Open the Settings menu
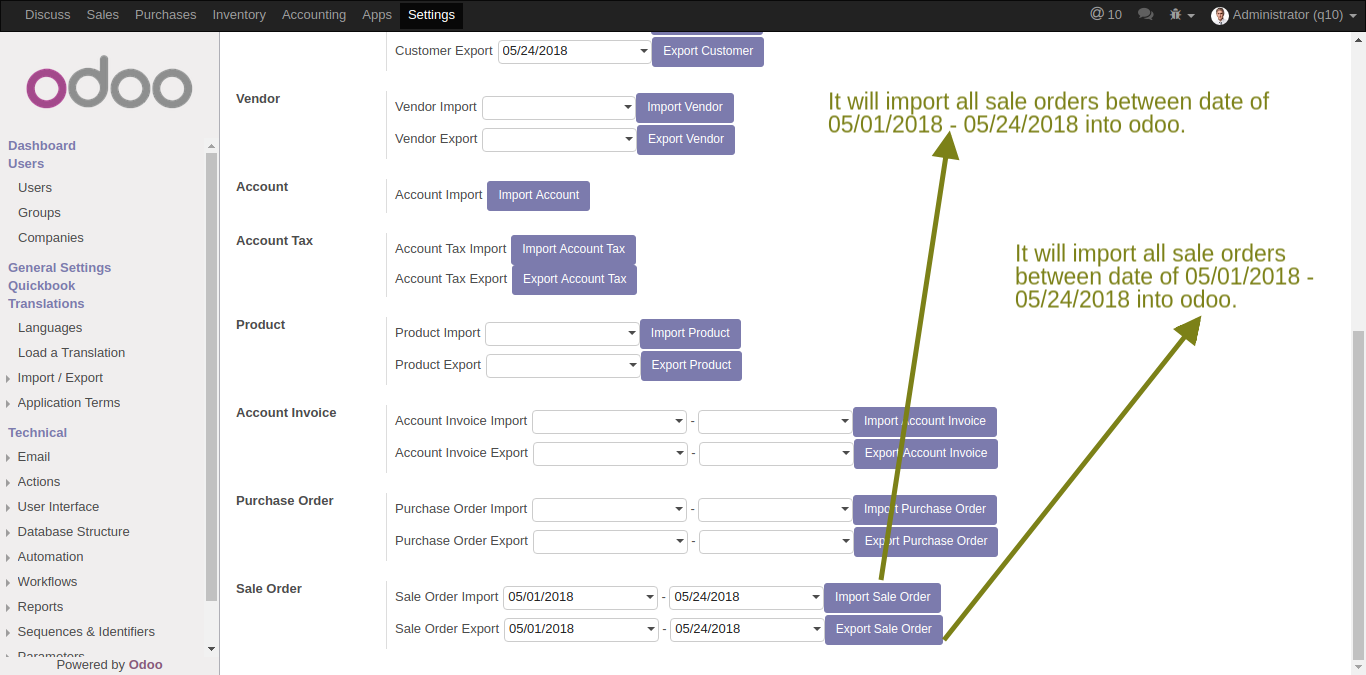 432,15
